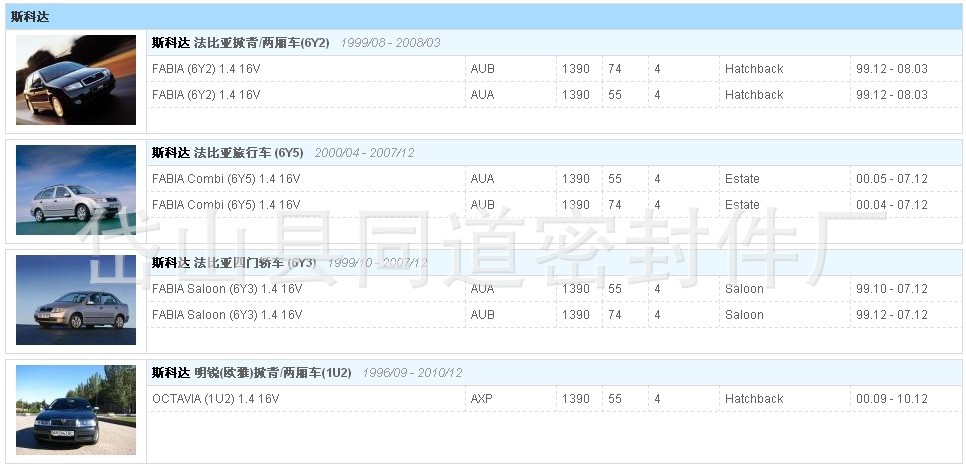Click the date range 00.09 - 10.12

(891, 399)
